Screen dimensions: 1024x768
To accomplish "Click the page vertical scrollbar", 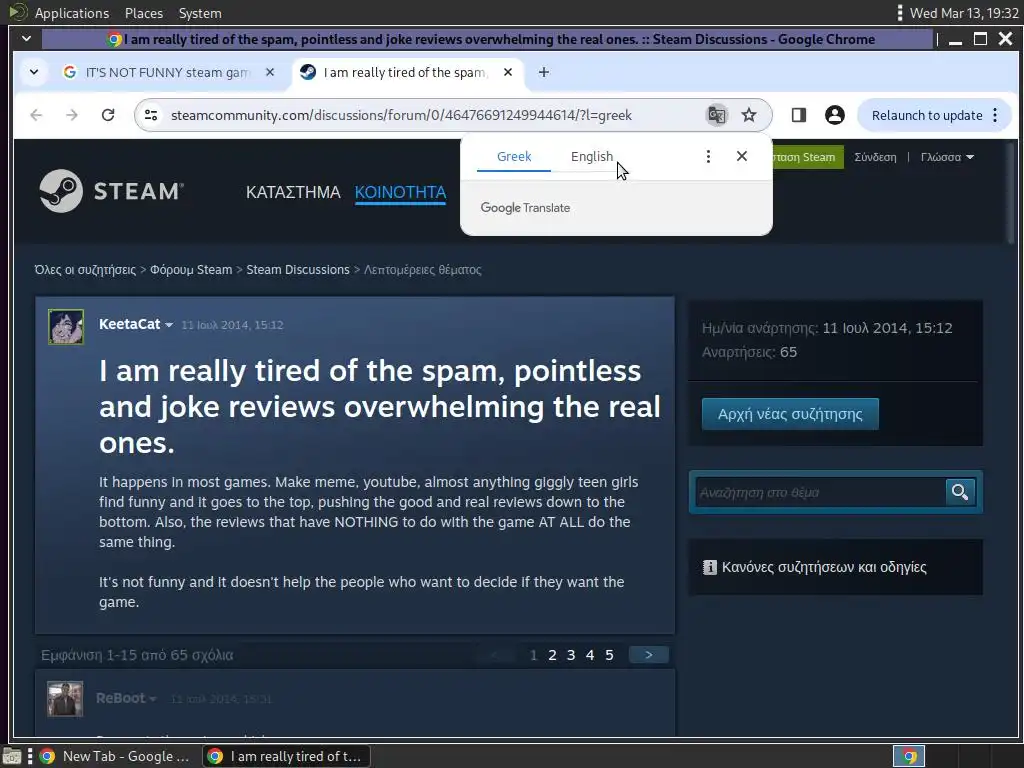I will pos(1012,196).
